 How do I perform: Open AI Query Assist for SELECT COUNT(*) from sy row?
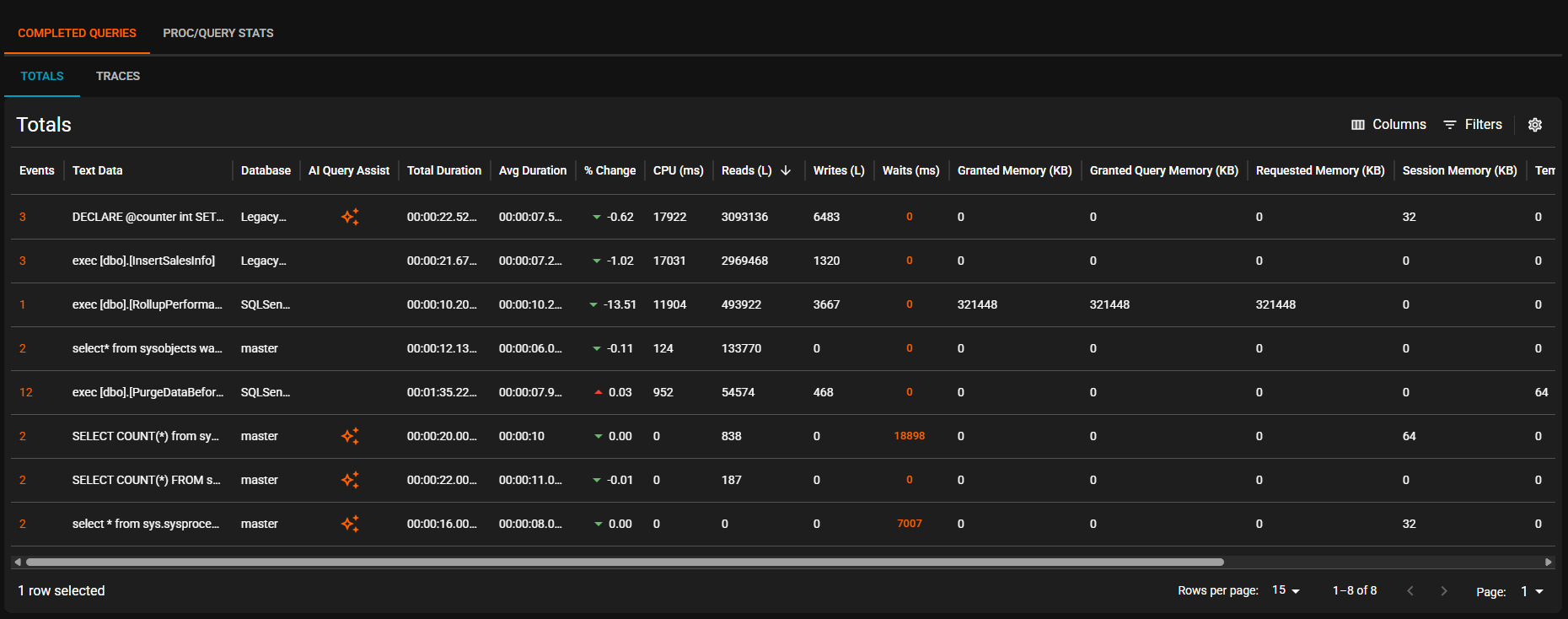pyautogui.click(x=350, y=436)
